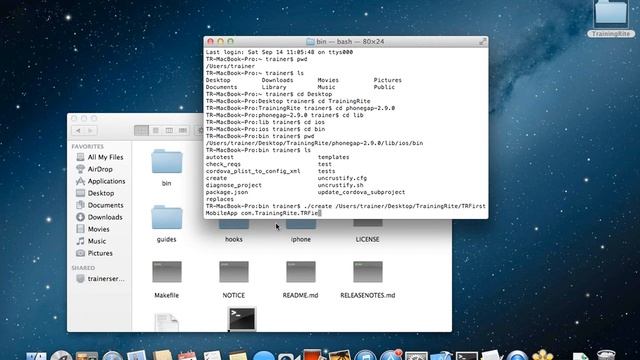The width and height of the screenshot is (640, 360).
Task: Click the SHARED sidebar heading
Action: (83, 268)
